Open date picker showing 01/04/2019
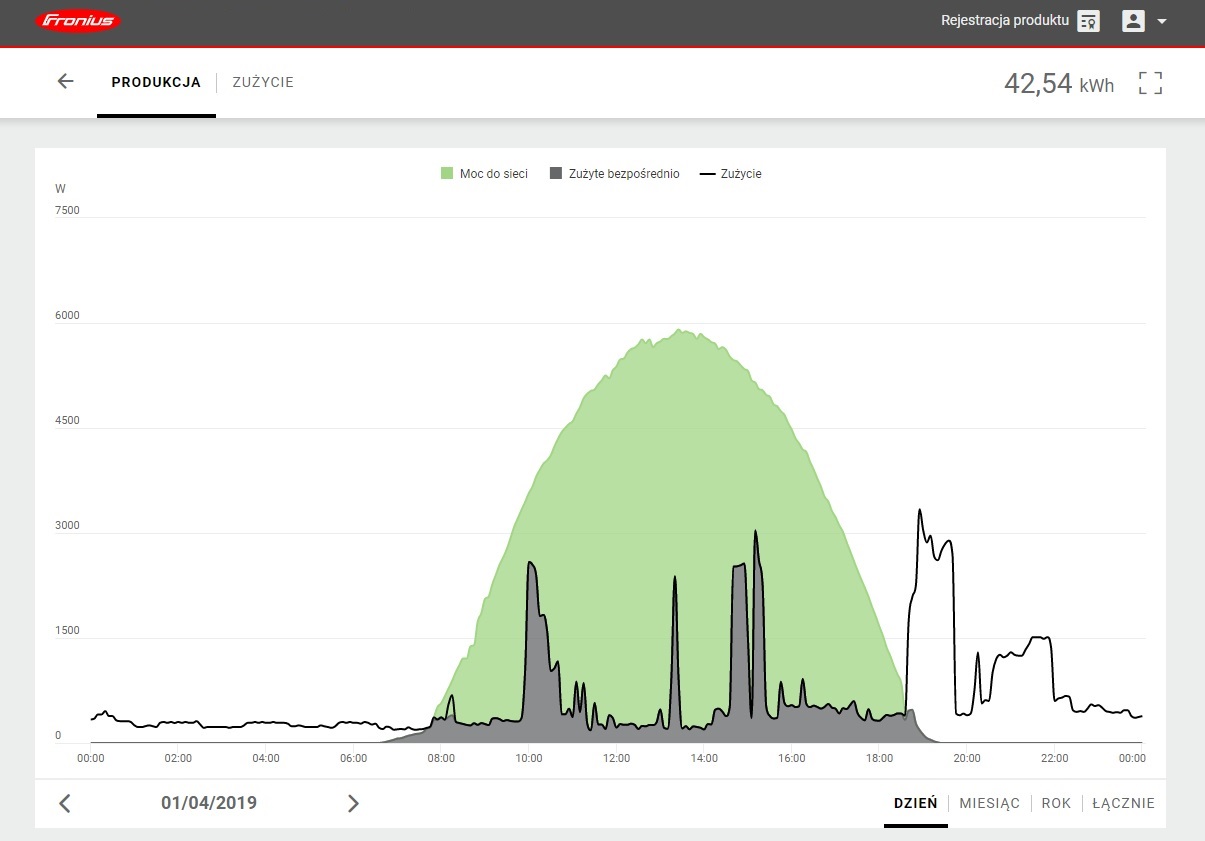1205x841 pixels. click(x=209, y=803)
